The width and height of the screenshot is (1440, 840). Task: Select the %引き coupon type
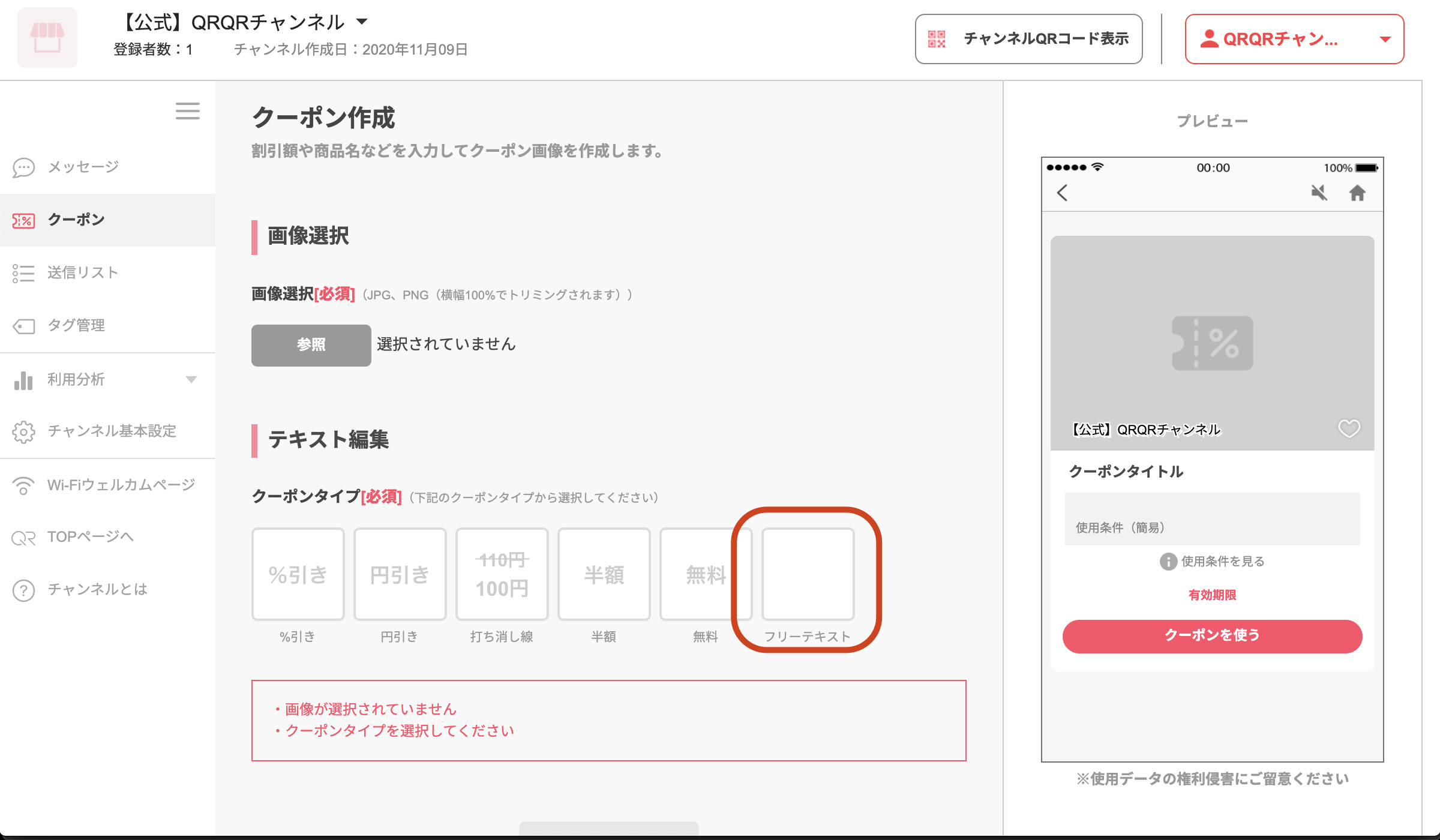[x=298, y=574]
